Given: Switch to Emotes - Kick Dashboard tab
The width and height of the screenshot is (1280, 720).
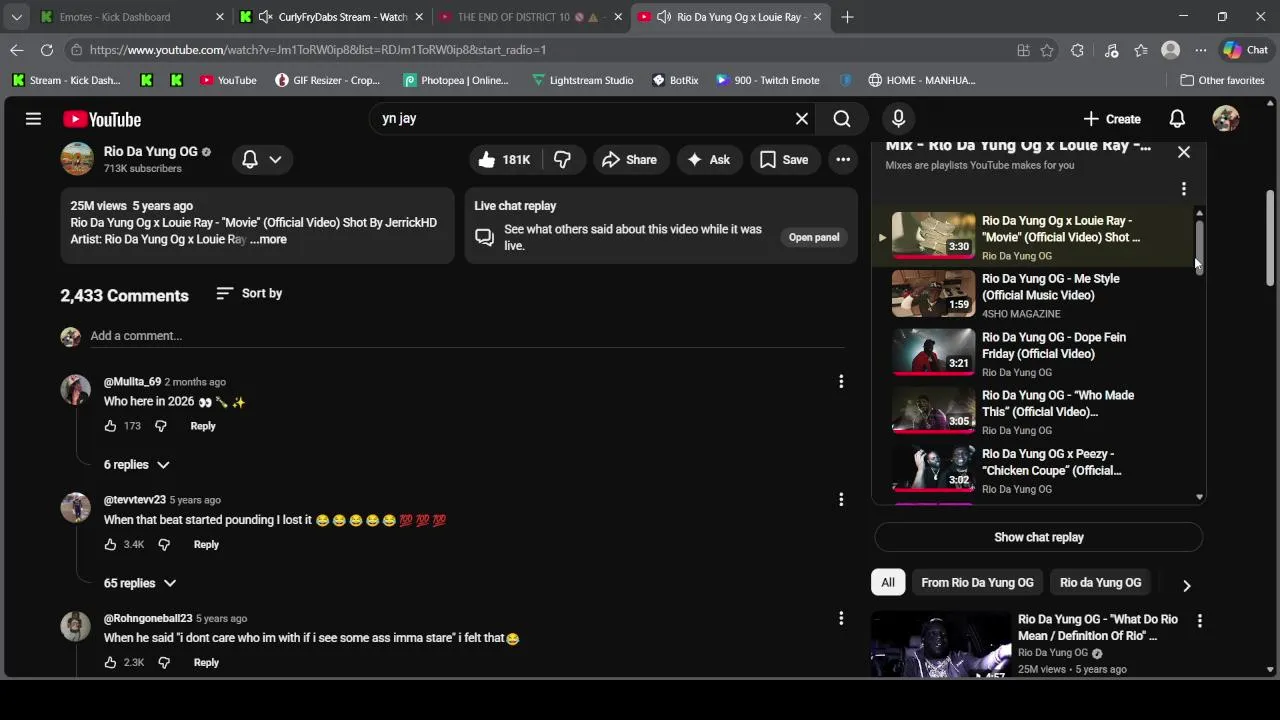Looking at the screenshot, I should coord(131,17).
